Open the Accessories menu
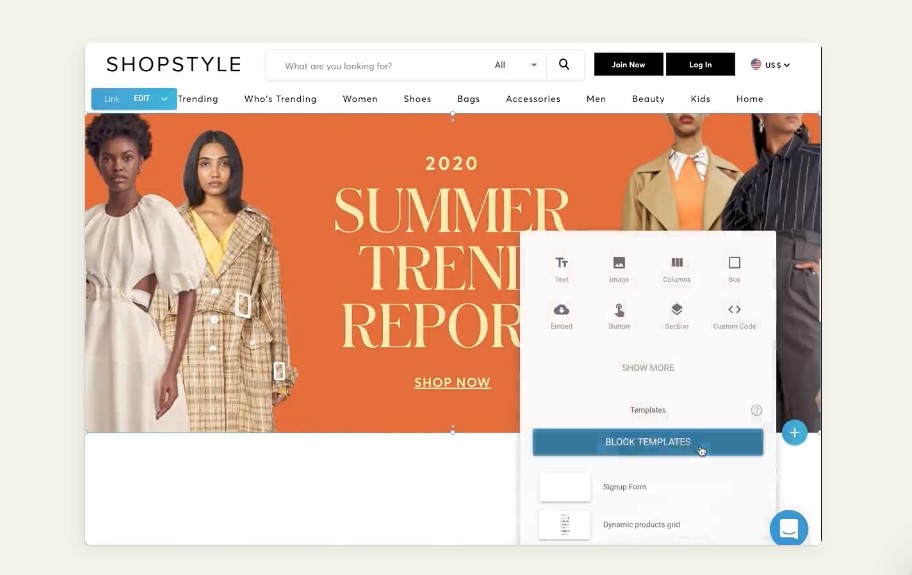This screenshot has height=575, width=912. click(533, 99)
